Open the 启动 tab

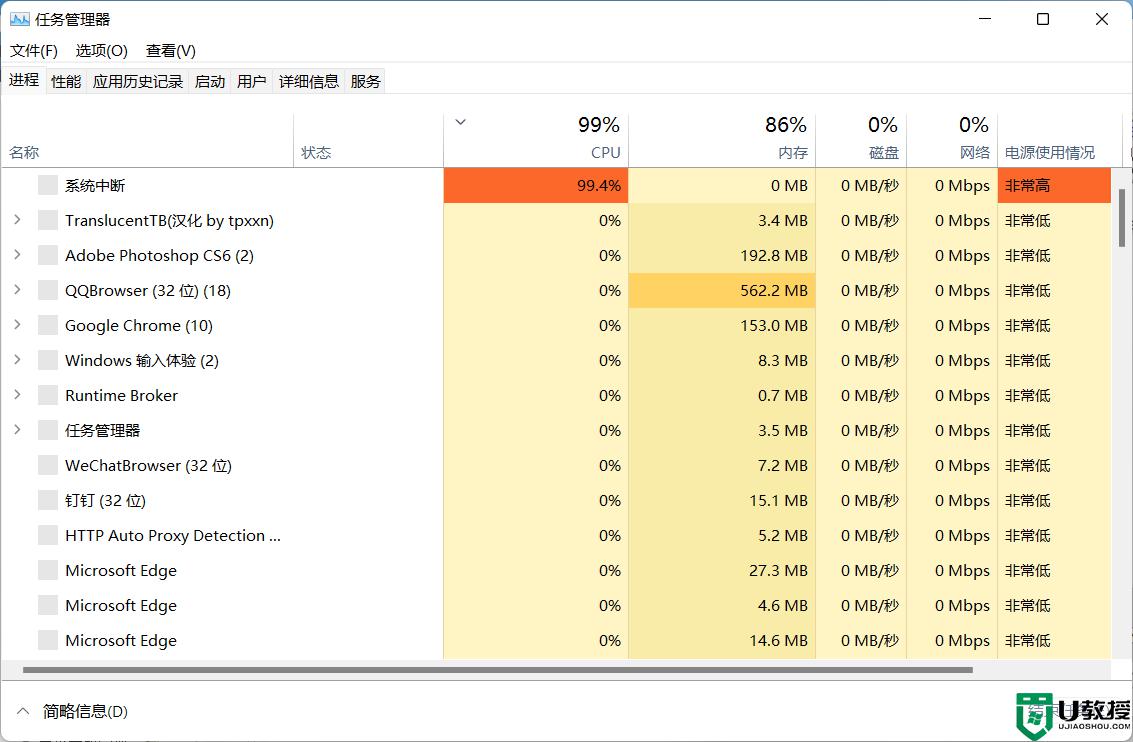tap(210, 81)
